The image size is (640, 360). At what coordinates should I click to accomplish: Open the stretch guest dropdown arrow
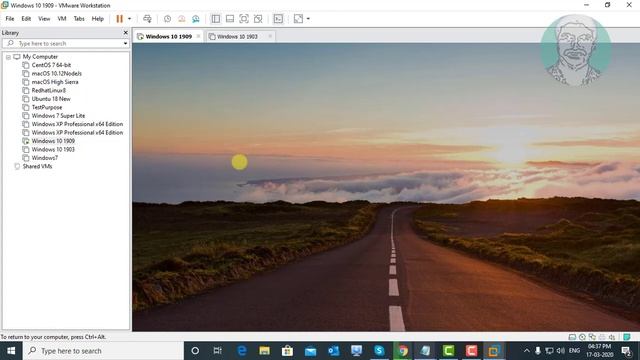coord(308,19)
